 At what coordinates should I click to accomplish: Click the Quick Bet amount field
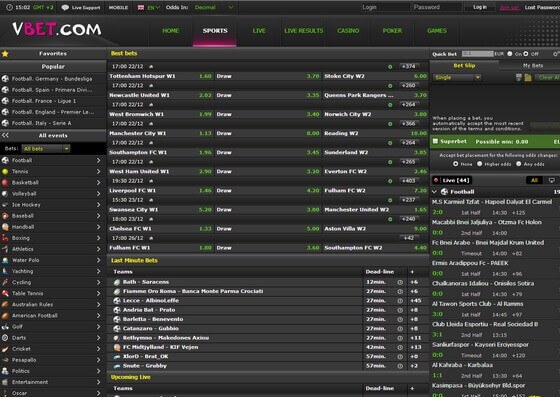pos(478,54)
